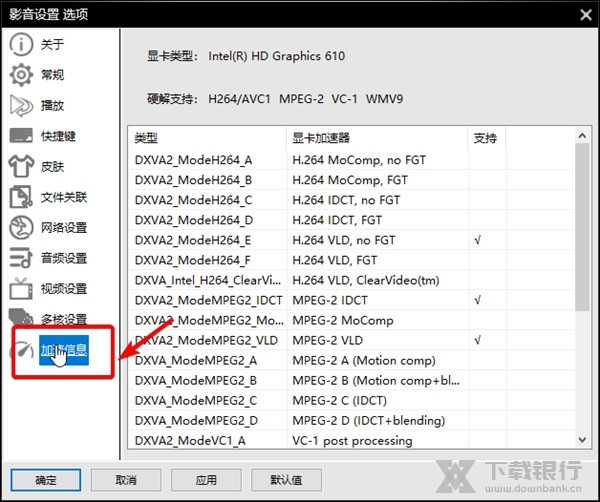Click the vertical scrollbar thumb
600x502 pixels.
pyautogui.click(x=582, y=227)
